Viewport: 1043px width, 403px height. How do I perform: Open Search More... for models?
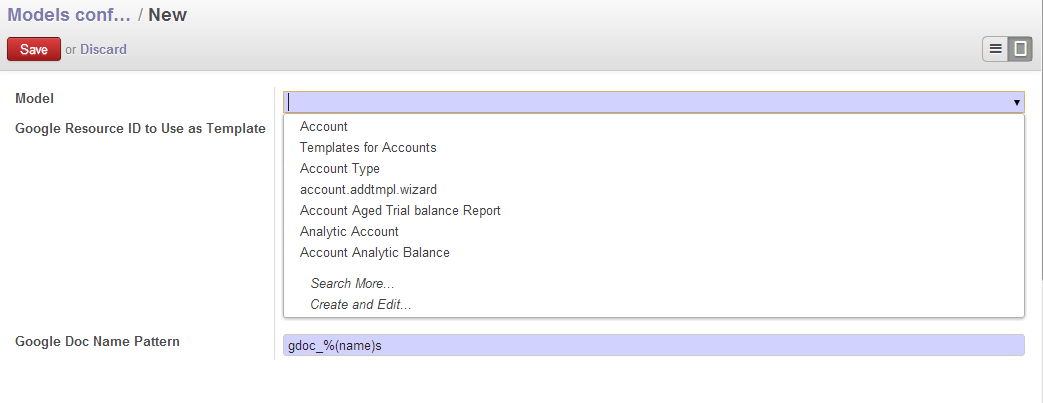[x=352, y=284]
